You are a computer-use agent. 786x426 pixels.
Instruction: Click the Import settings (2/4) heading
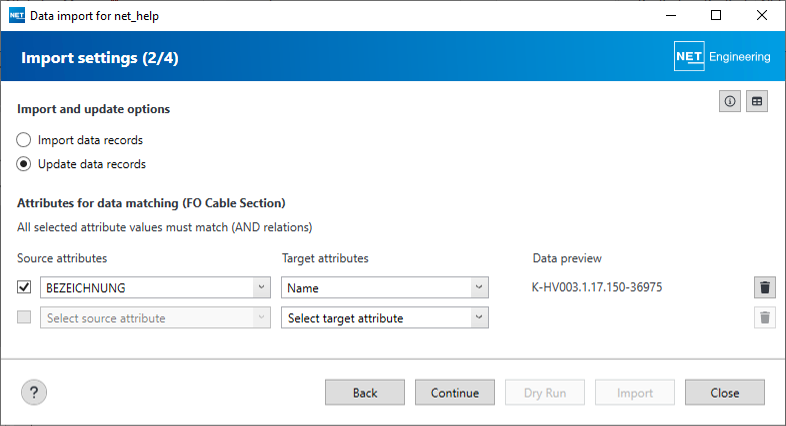(100, 58)
